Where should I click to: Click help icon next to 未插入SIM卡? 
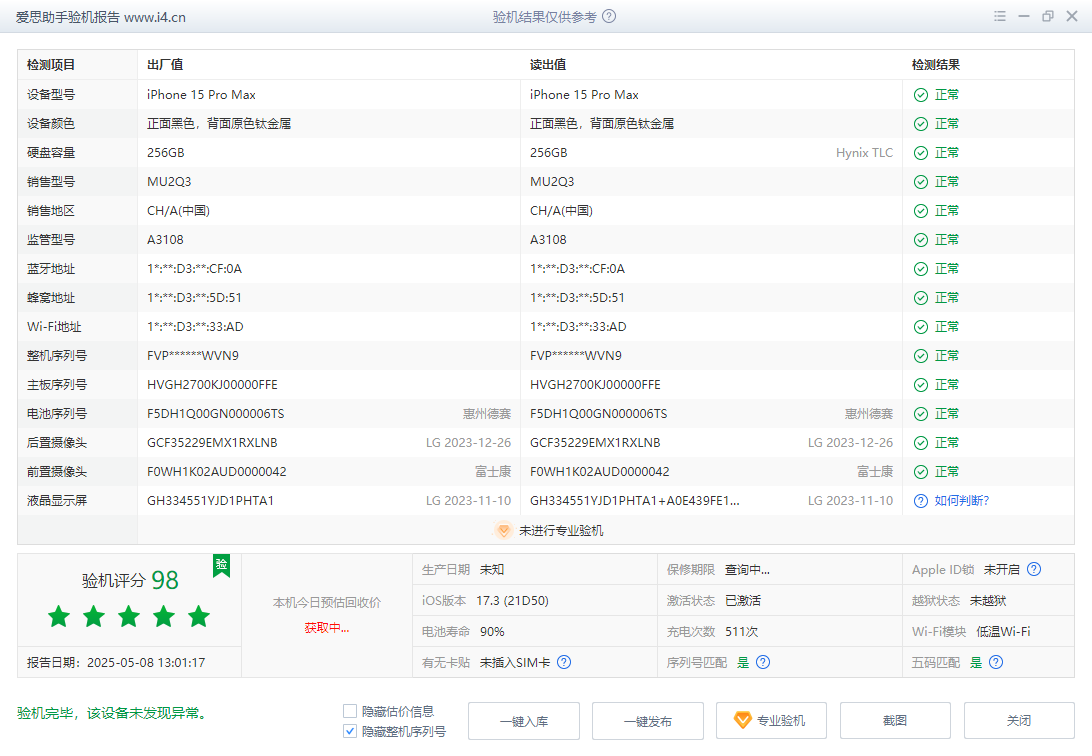[564, 663]
